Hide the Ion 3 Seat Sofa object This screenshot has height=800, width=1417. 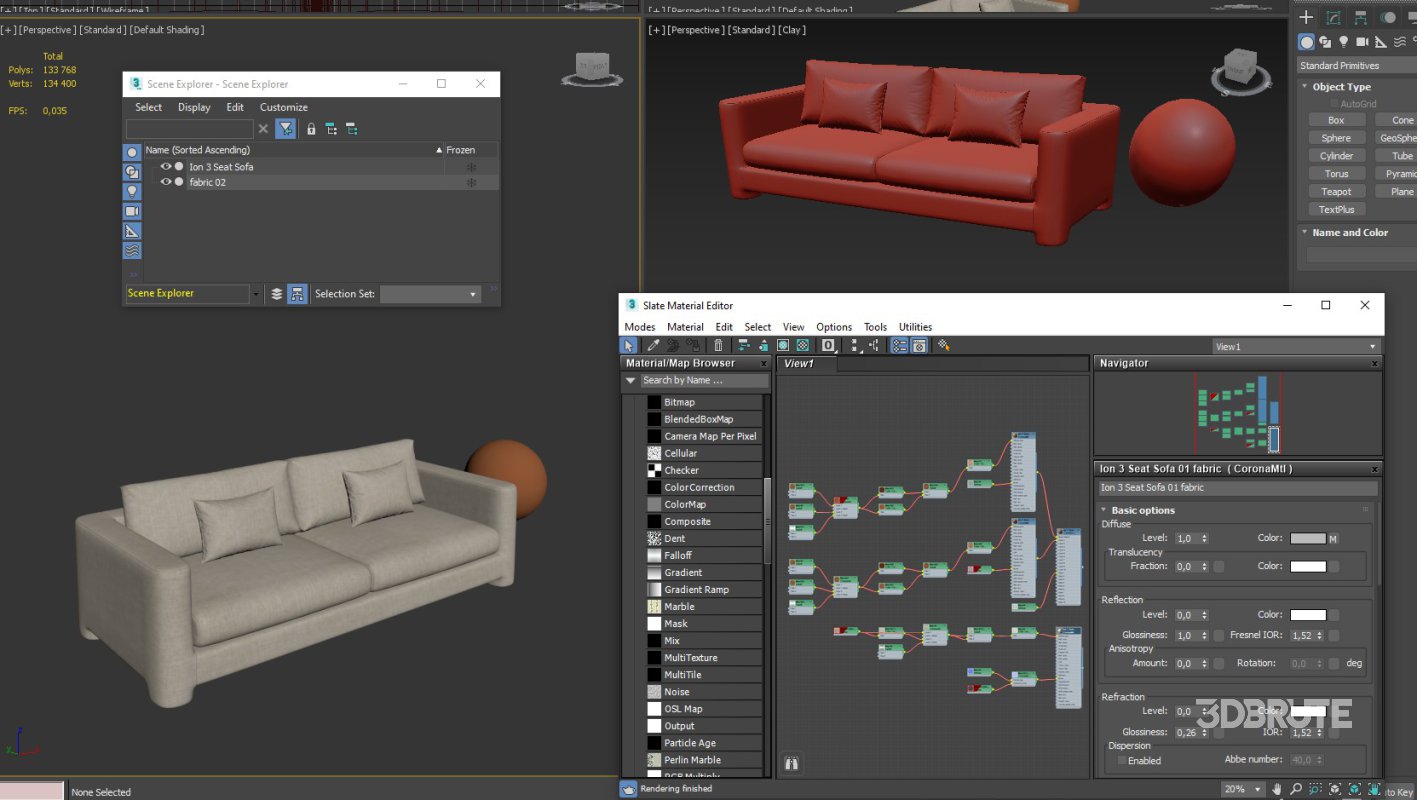pos(165,166)
